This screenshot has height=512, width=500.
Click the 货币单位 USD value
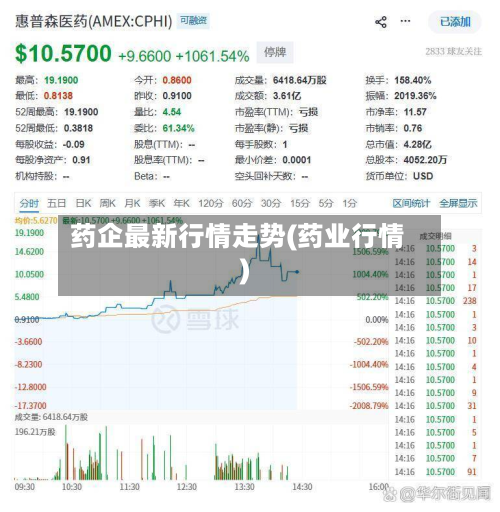[423, 176]
